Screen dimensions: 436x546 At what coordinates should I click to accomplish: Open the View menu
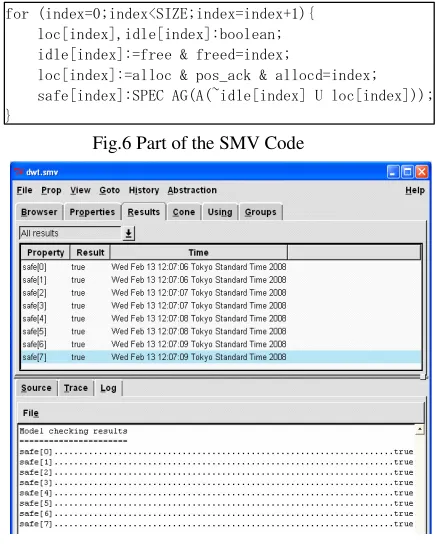[80, 190]
